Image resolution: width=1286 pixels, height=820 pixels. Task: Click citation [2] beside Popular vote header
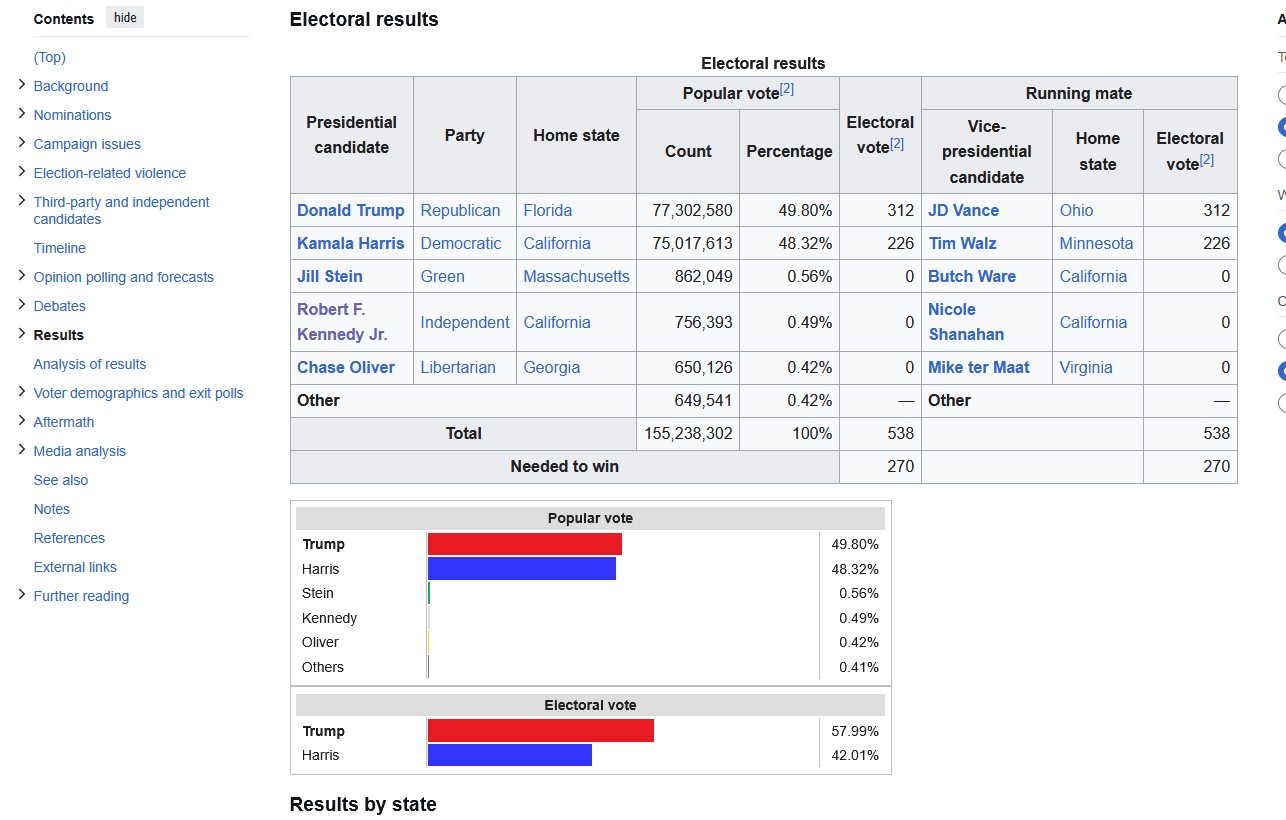(787, 90)
